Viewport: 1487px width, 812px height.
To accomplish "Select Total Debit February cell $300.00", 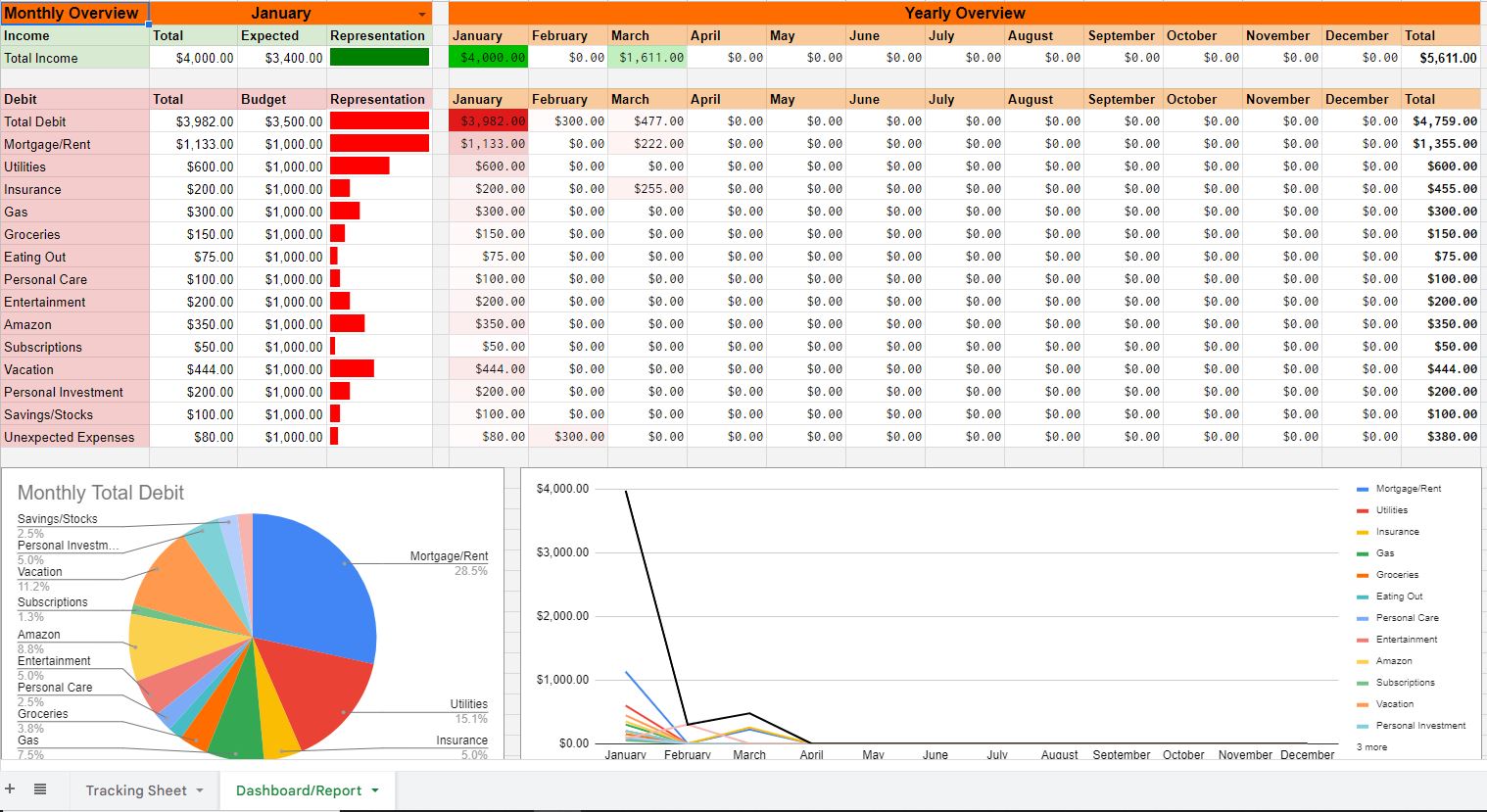I will click(568, 121).
